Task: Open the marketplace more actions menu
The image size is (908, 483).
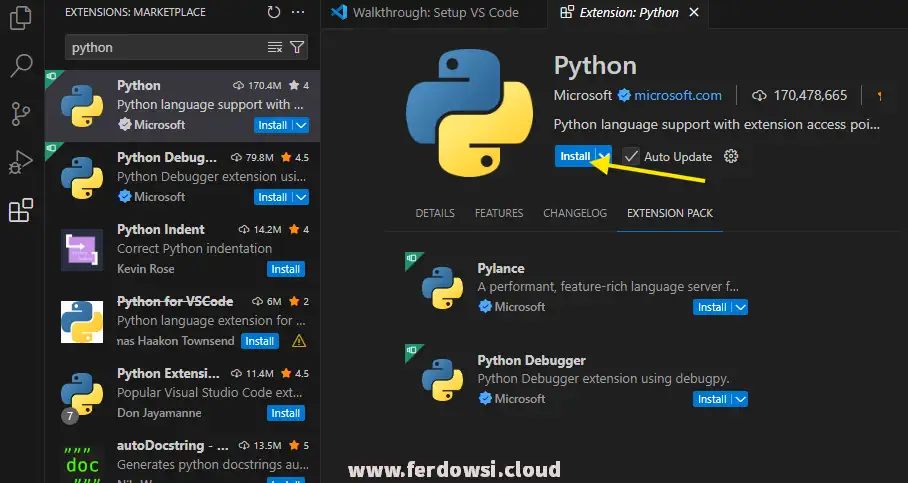Action: pos(298,12)
